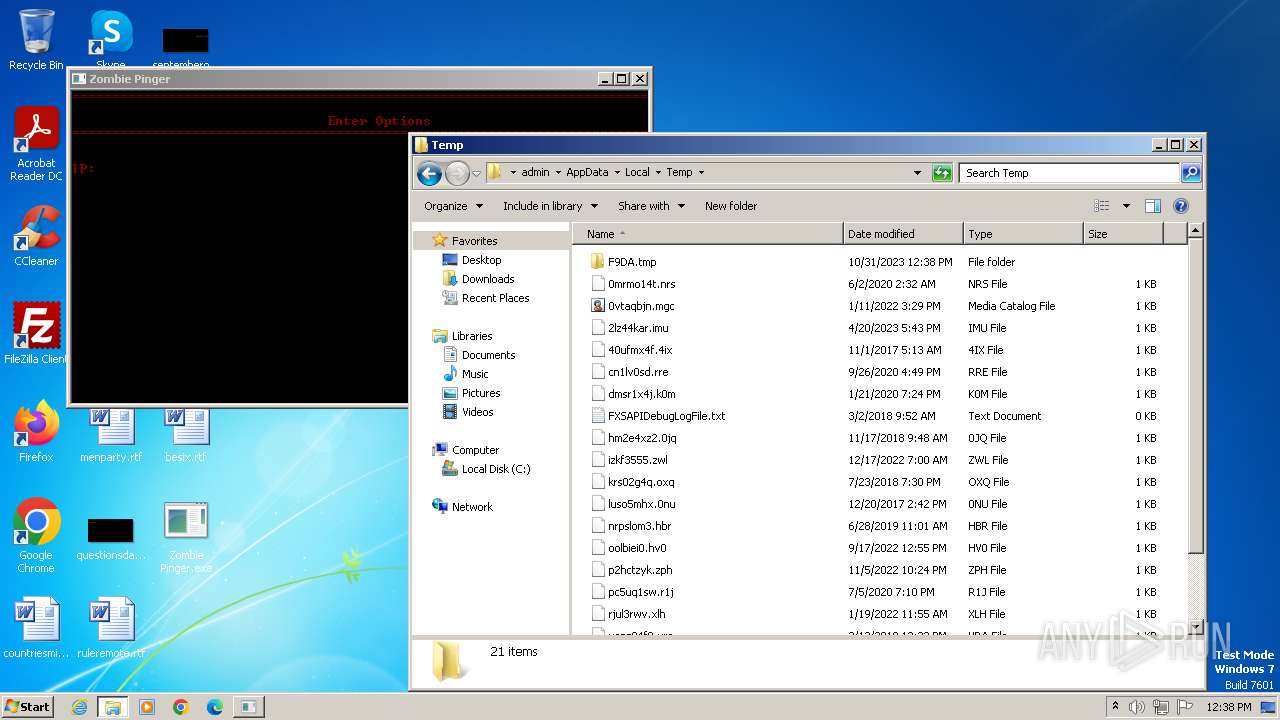The image size is (1280, 720).
Task: Toggle the preview pane icon
Action: (1152, 206)
